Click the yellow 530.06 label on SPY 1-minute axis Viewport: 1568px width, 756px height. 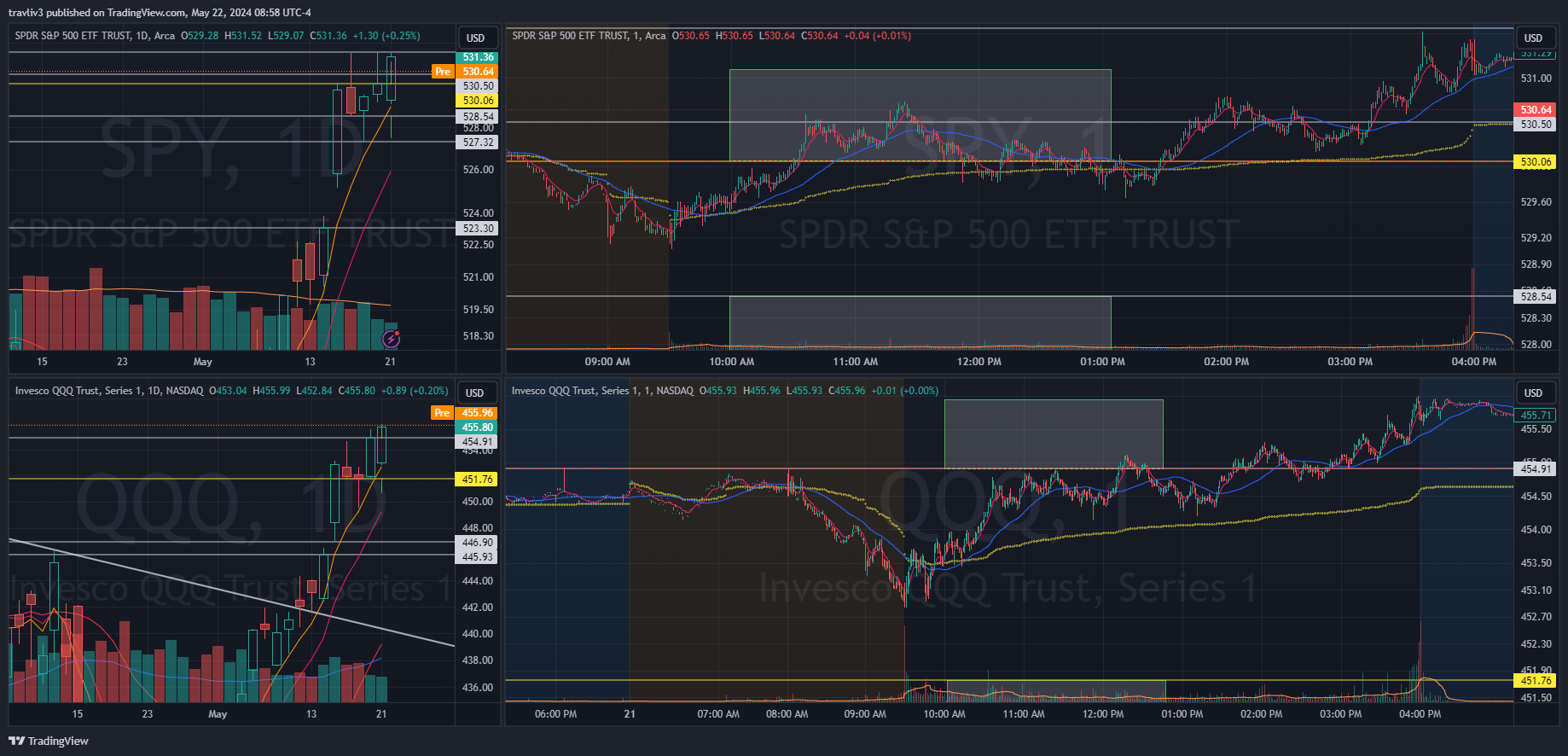tap(1536, 162)
